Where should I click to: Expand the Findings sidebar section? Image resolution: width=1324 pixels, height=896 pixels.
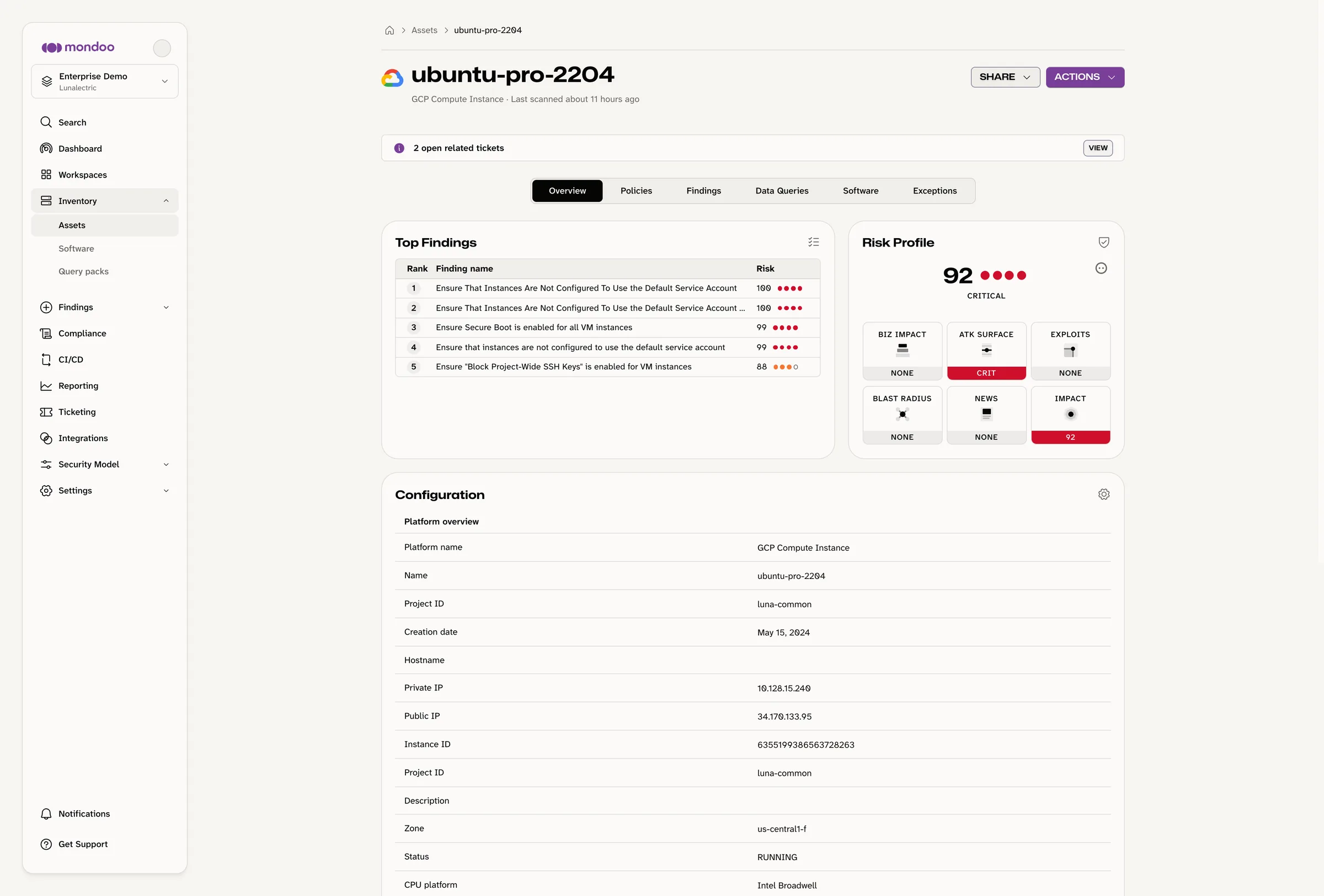point(104,307)
